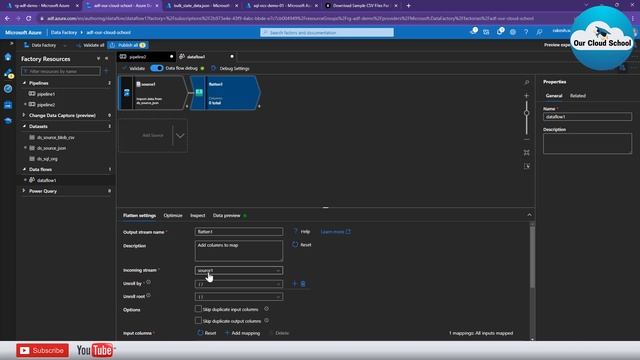Switch to the Optimize tab

click(173, 216)
